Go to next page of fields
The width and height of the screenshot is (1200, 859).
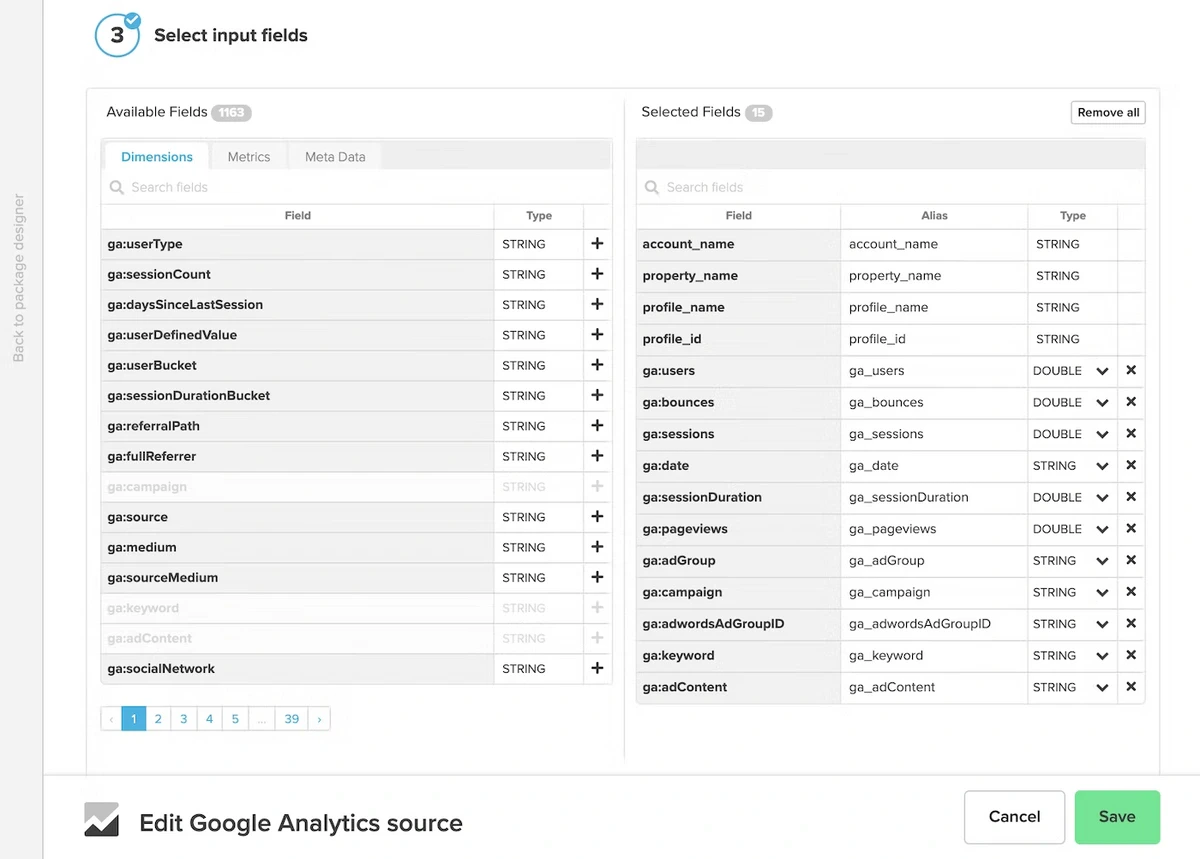[x=319, y=719]
